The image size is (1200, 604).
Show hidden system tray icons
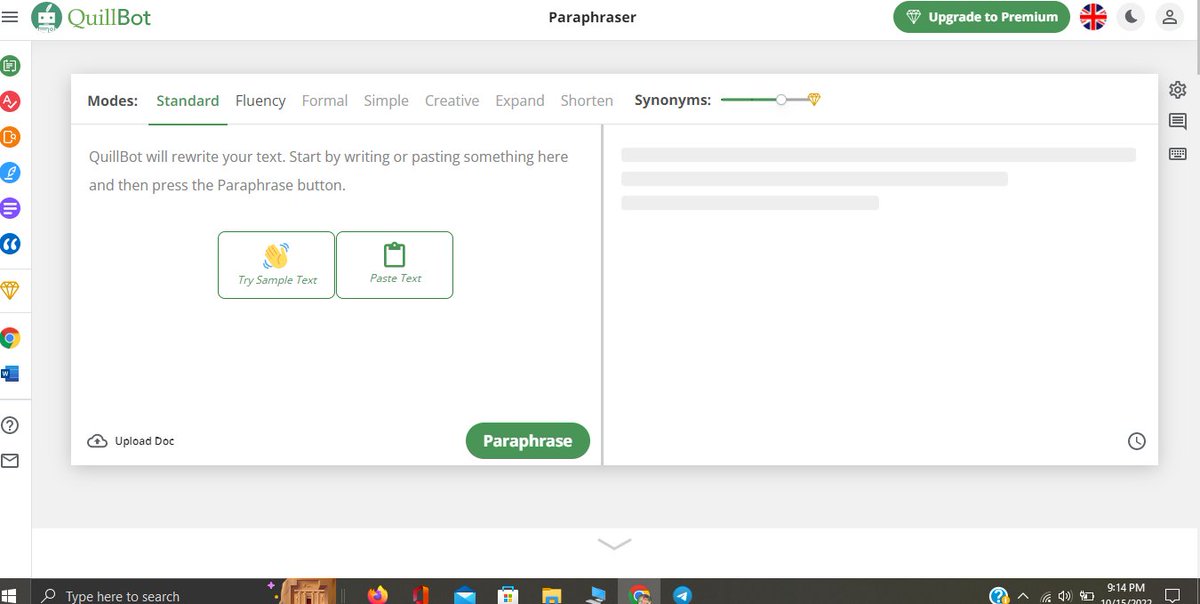point(1023,596)
